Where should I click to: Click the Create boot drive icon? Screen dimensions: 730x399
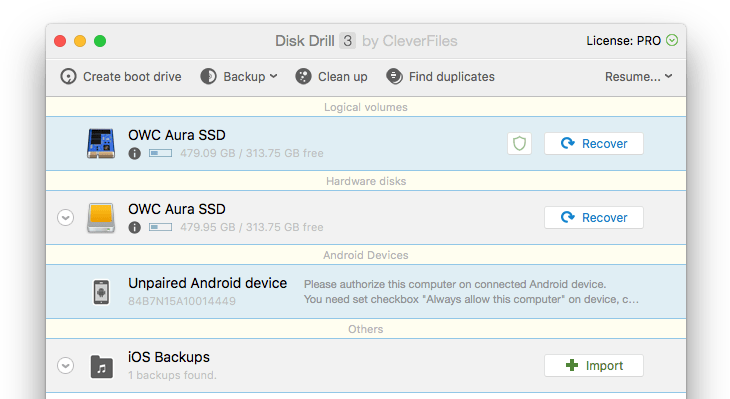click(68, 76)
